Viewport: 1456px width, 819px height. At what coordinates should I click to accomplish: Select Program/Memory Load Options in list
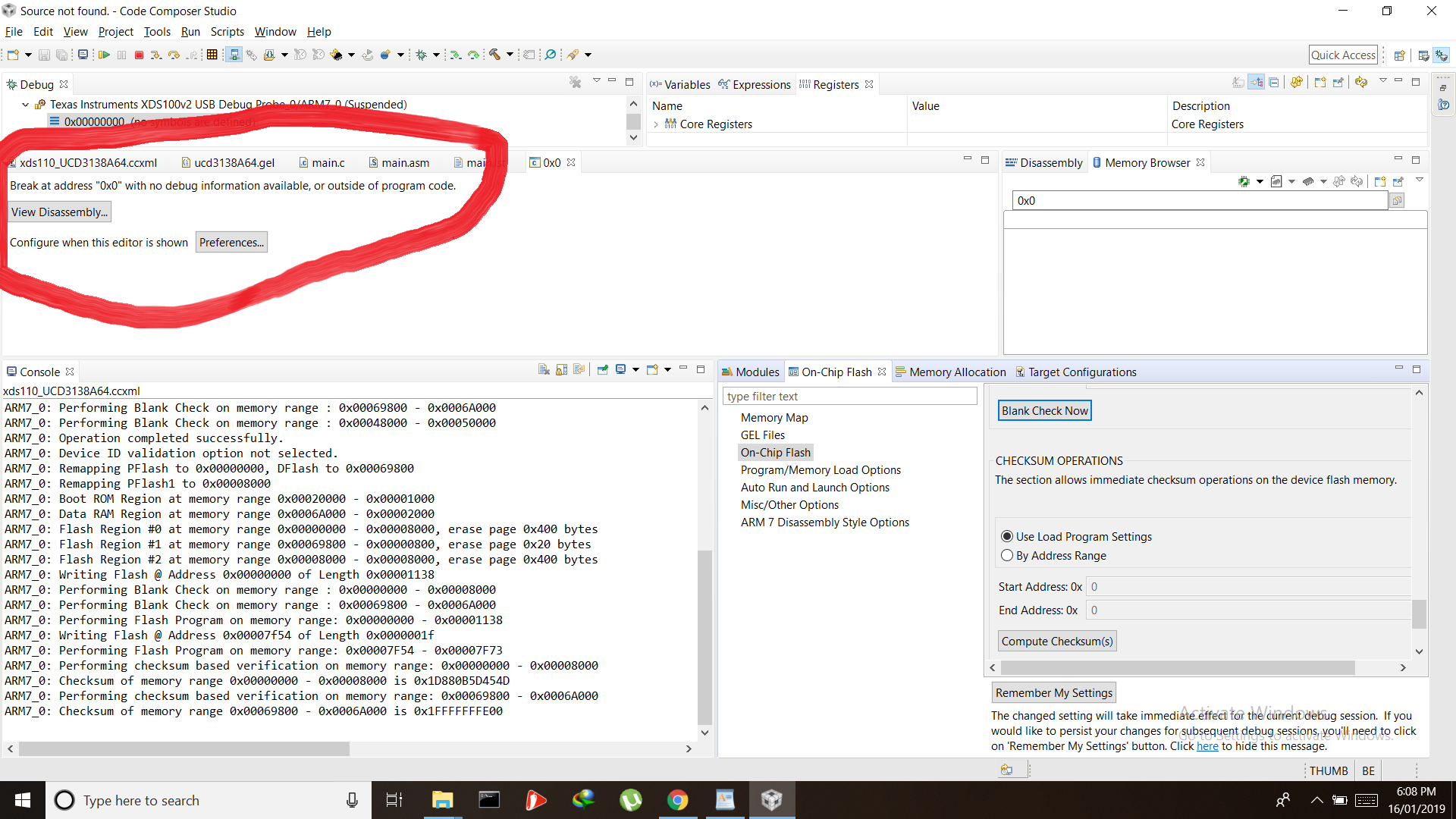click(x=821, y=470)
